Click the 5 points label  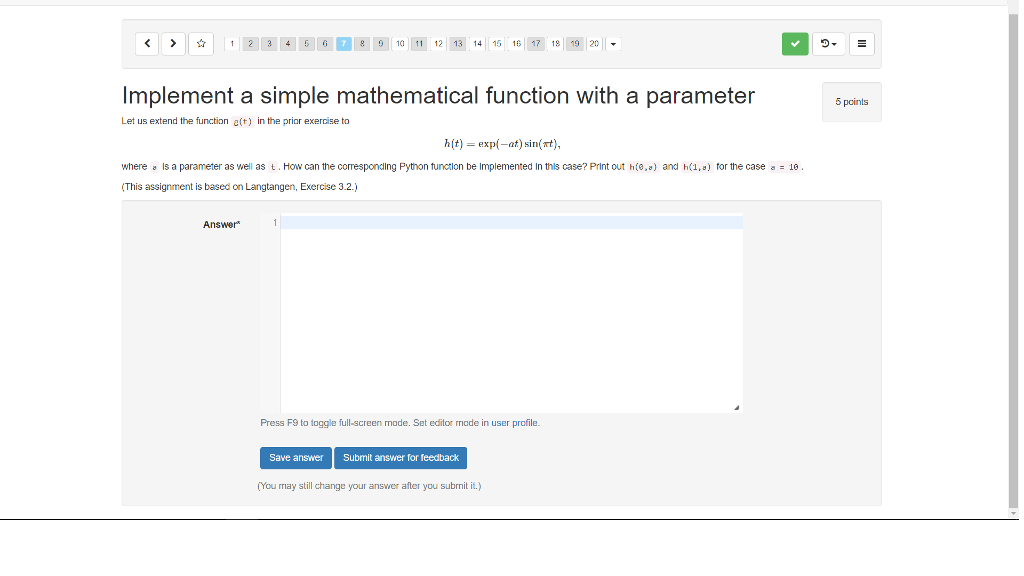click(x=852, y=102)
